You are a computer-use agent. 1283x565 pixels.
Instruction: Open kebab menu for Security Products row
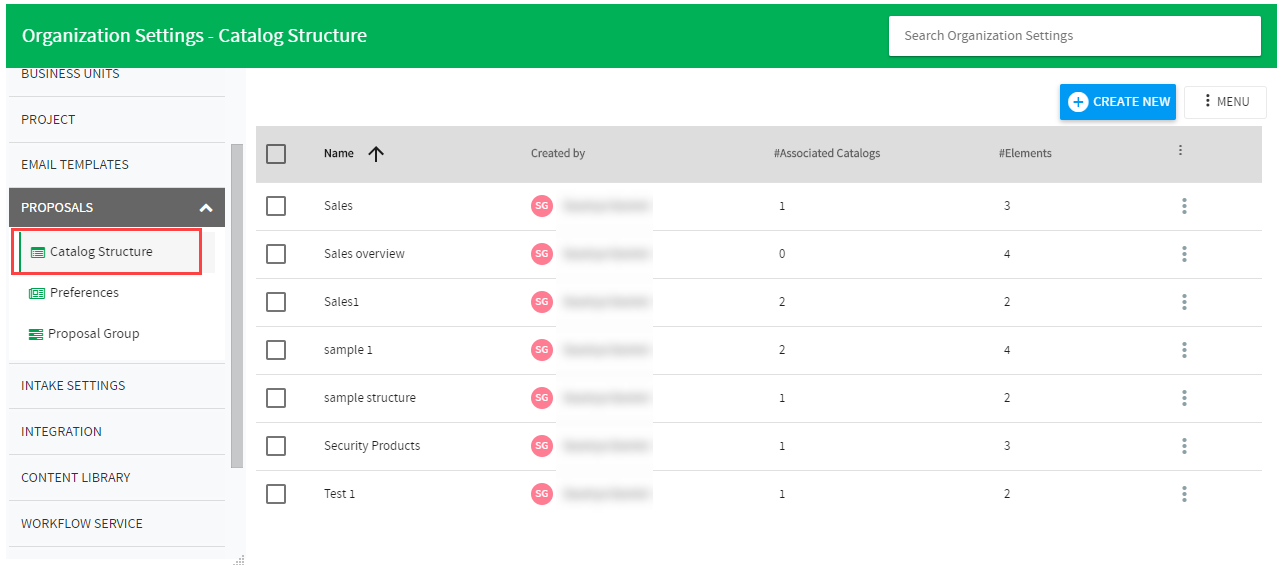(x=1184, y=446)
